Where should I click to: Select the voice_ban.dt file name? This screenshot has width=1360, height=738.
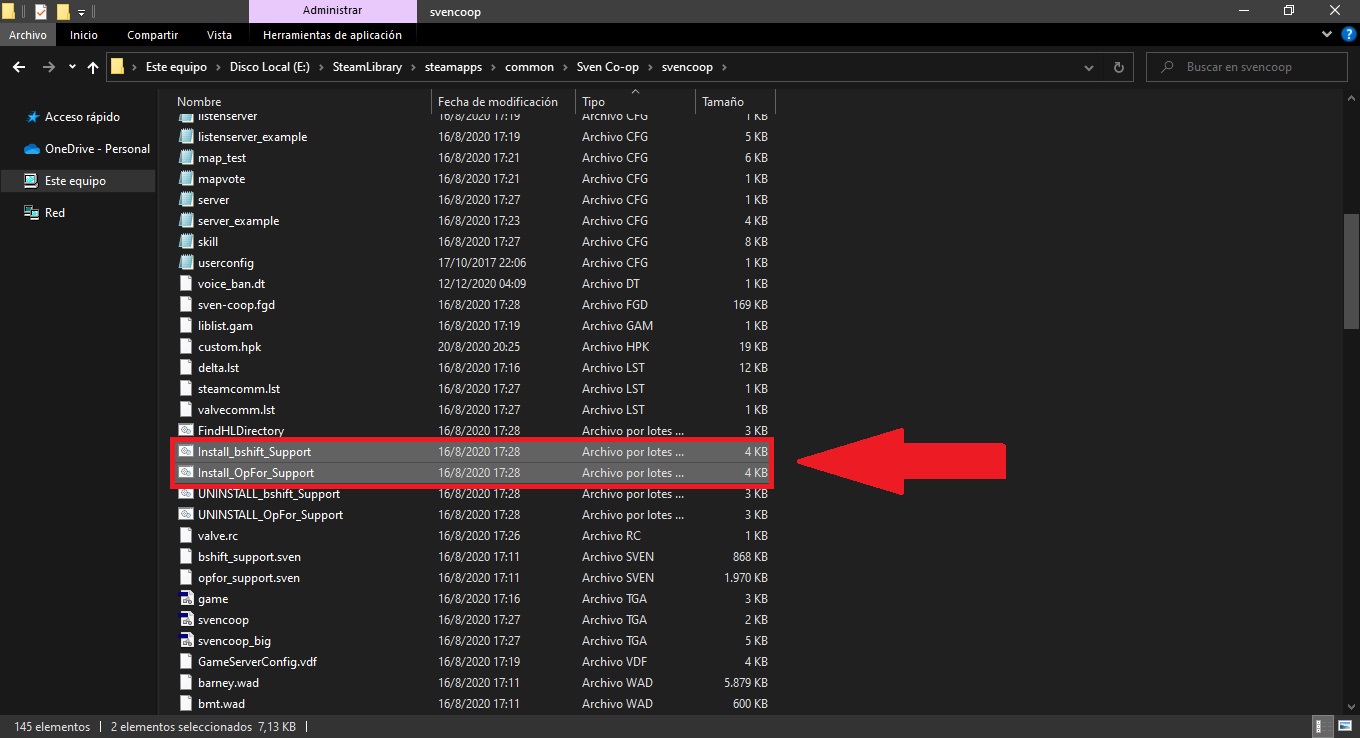pyautogui.click(x=231, y=284)
